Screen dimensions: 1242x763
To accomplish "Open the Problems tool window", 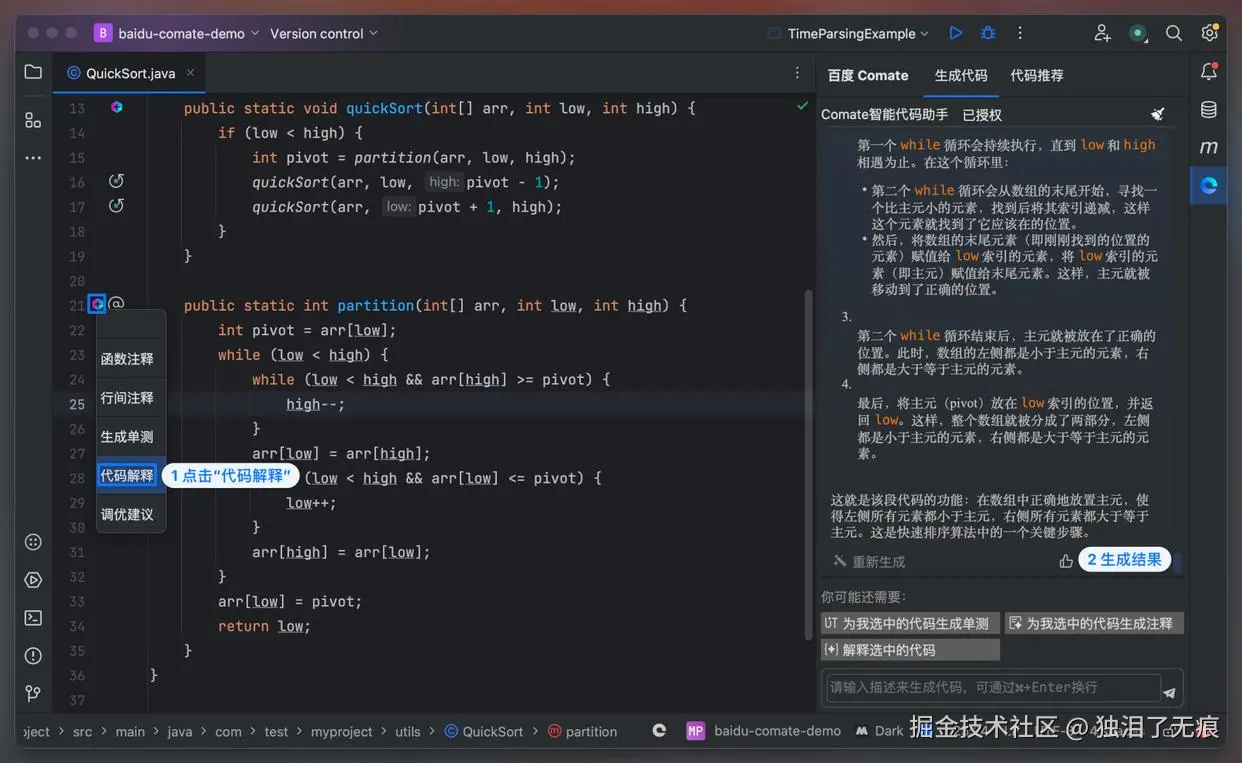I will pyautogui.click(x=33, y=656).
